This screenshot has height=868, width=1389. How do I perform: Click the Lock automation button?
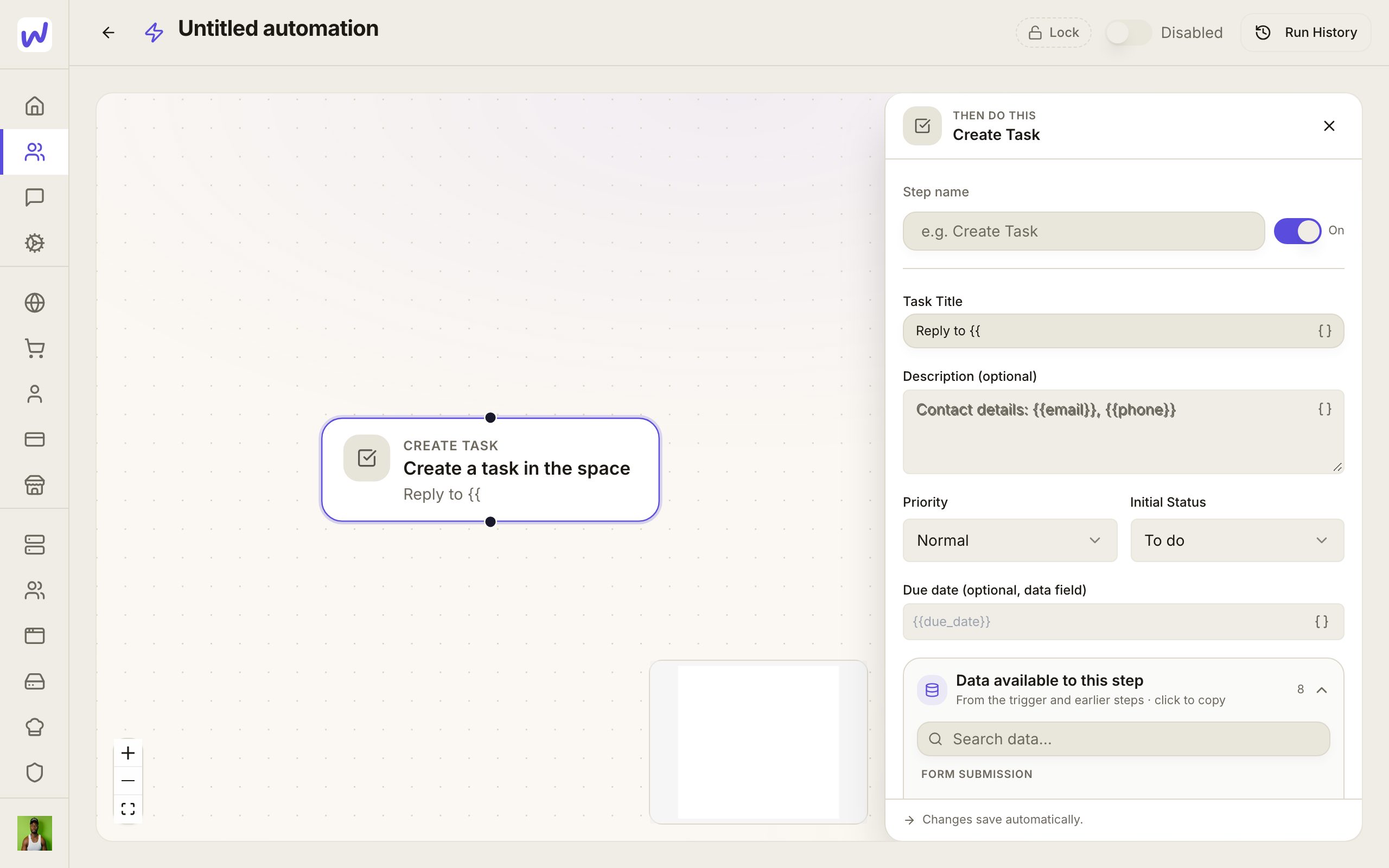[x=1053, y=33]
